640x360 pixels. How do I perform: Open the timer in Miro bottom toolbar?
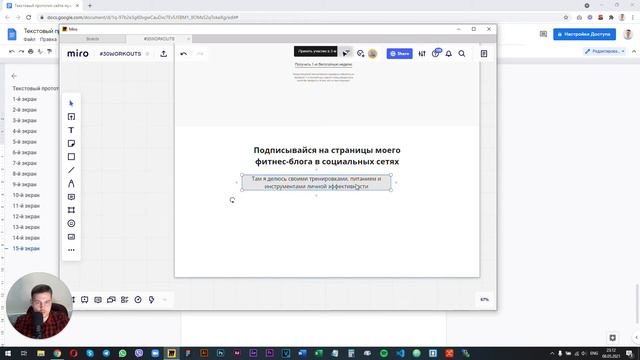[x=138, y=300]
